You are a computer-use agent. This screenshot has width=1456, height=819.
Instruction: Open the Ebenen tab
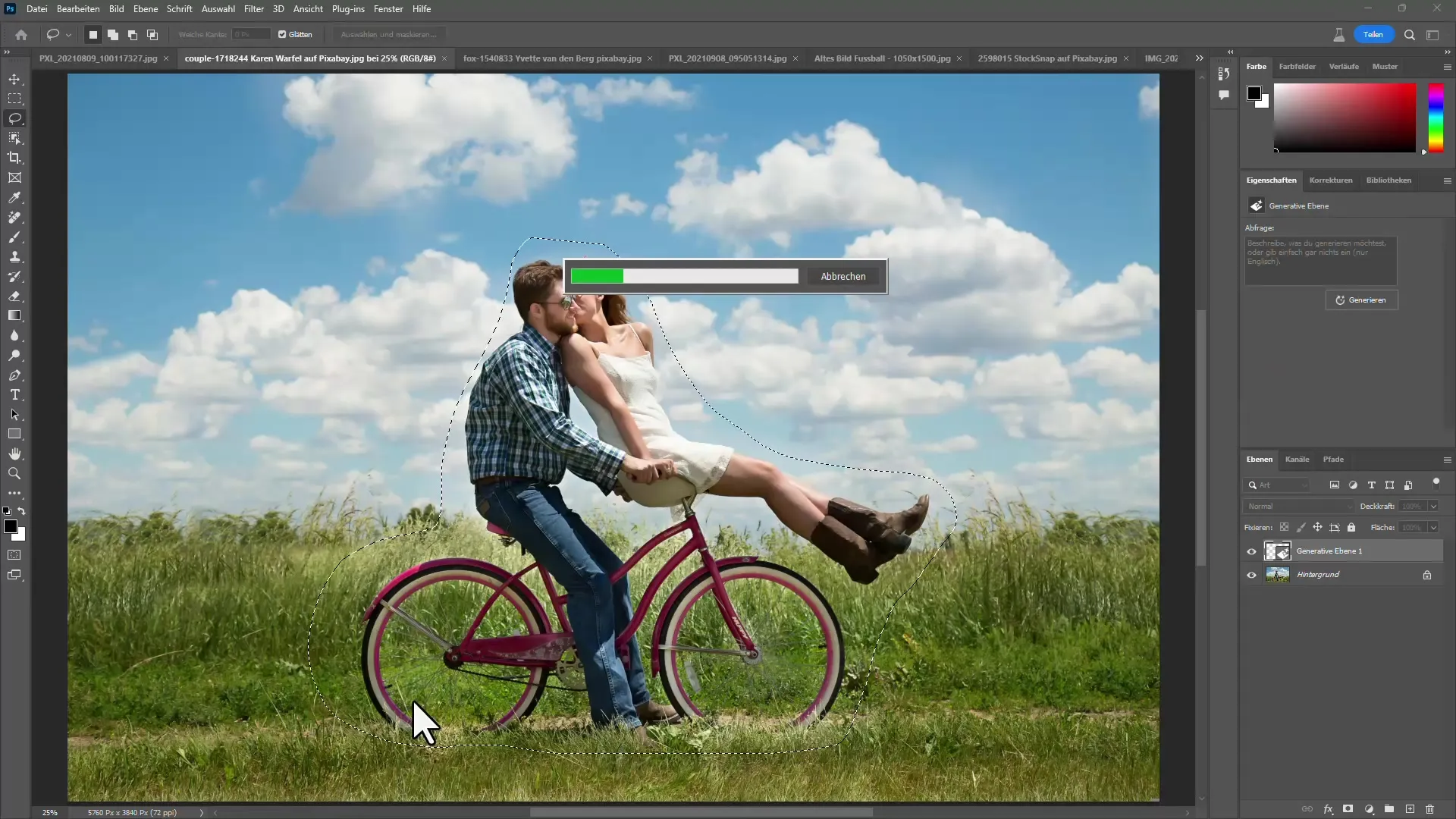(1259, 459)
